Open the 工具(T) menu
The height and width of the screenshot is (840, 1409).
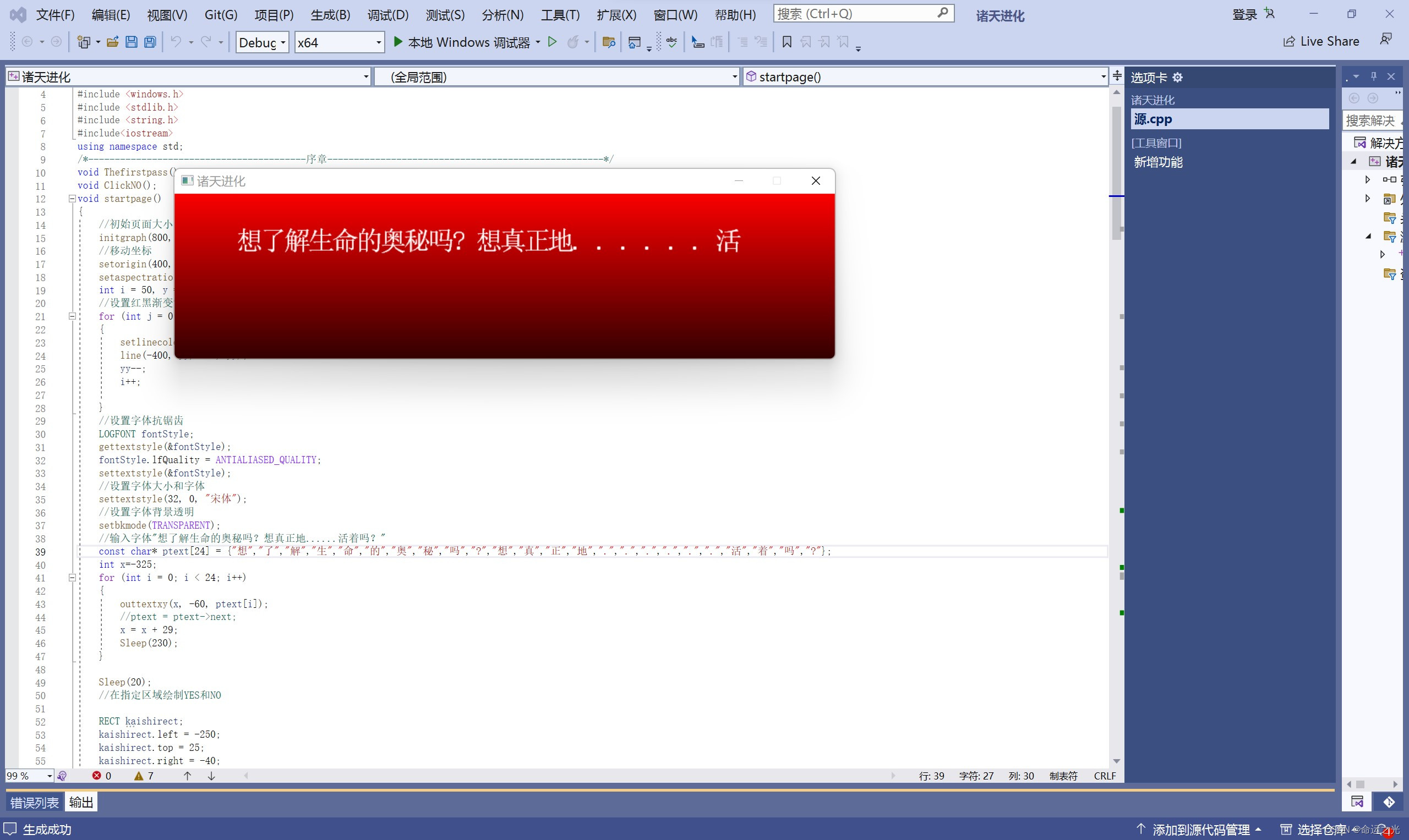pos(560,15)
